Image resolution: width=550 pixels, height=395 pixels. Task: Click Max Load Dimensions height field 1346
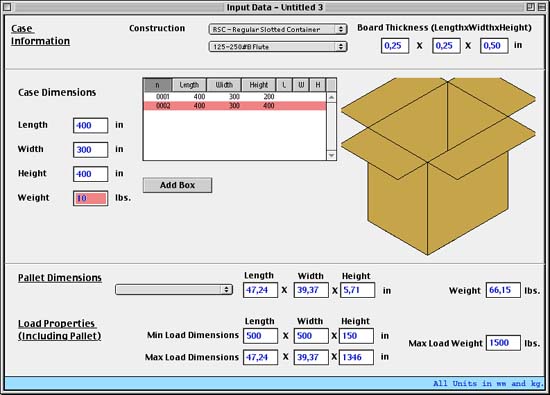[356, 357]
